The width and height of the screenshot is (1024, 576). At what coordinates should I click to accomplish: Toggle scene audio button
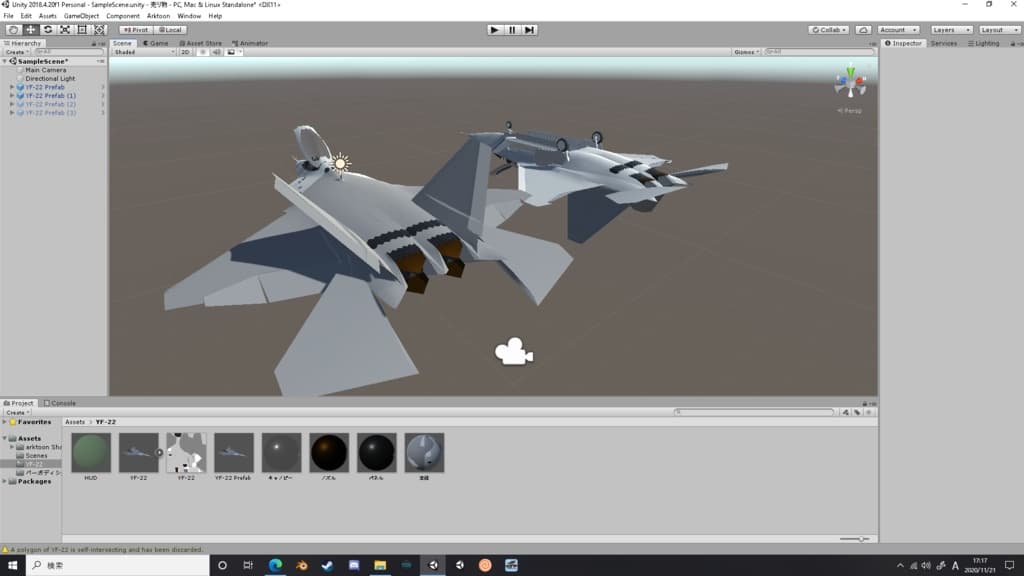tap(216, 52)
